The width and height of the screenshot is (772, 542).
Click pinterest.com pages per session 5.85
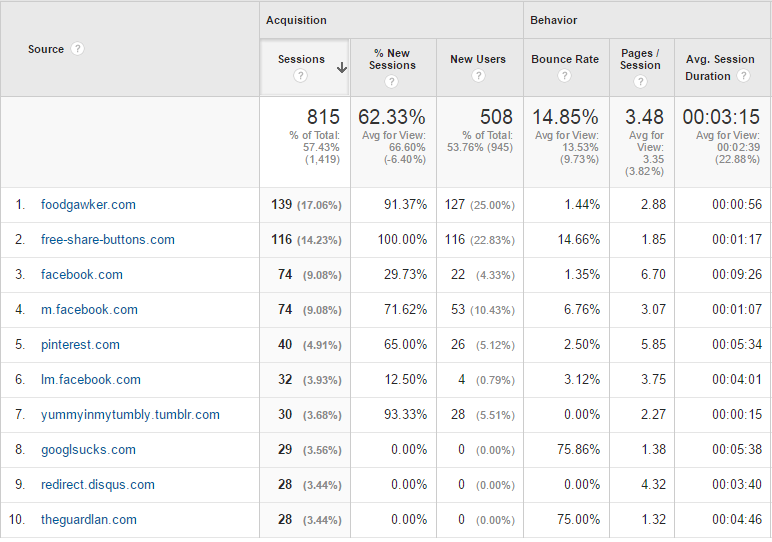[x=653, y=344]
